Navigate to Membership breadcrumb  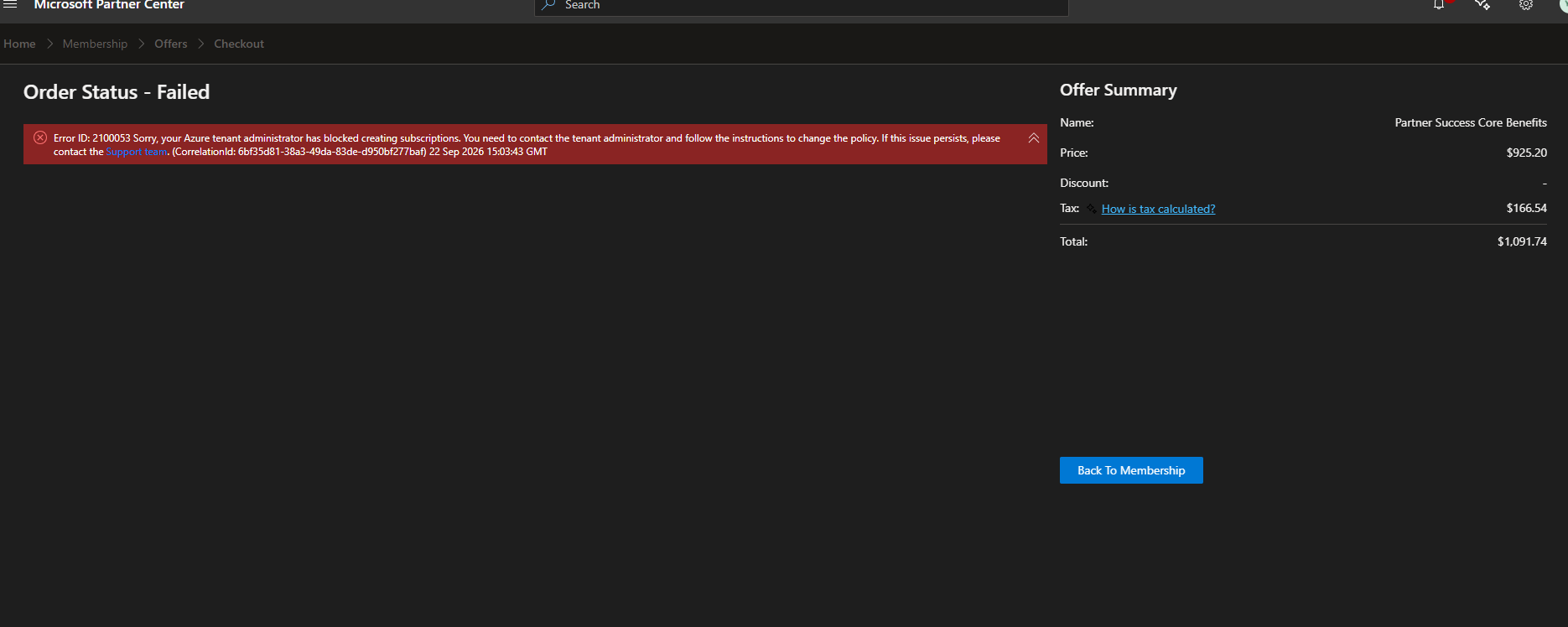(95, 44)
